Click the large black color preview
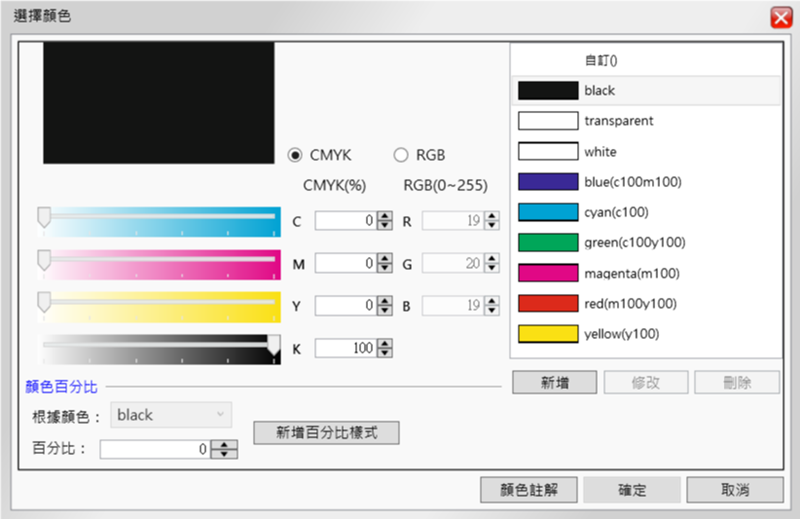Screen dimensions: 800x519 [x=159, y=103]
